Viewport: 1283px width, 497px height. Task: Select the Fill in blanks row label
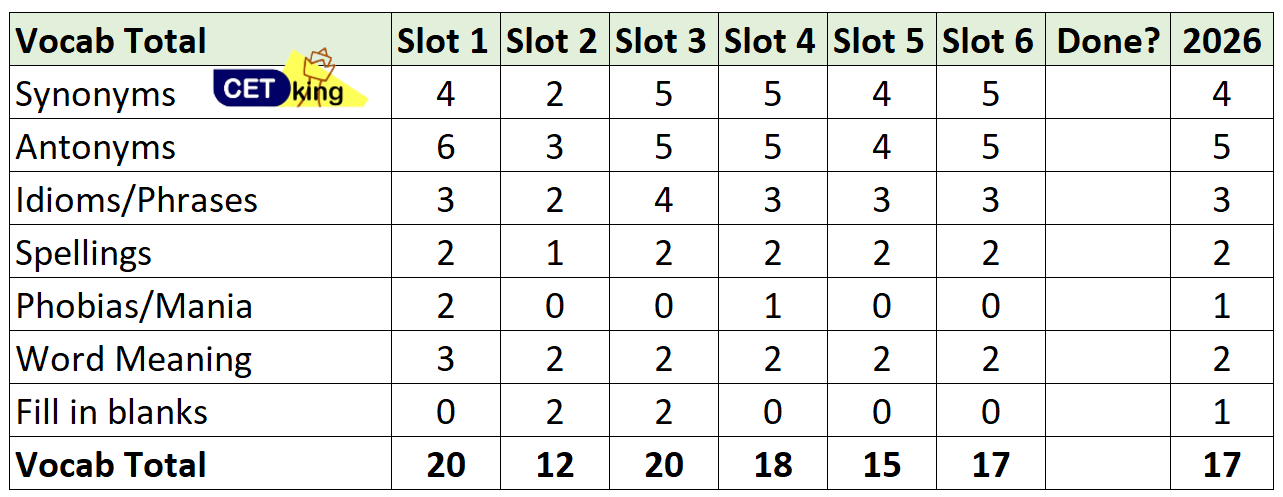[x=112, y=412]
